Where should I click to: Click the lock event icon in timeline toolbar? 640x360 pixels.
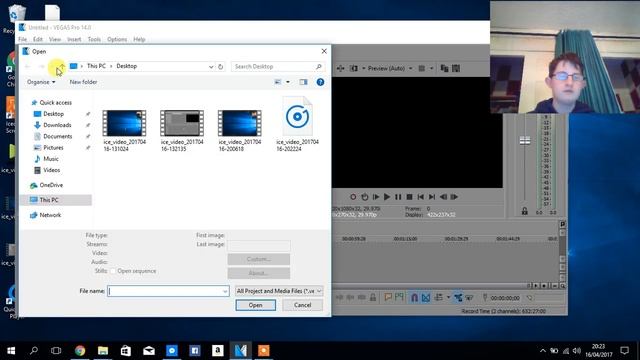pos(373,298)
